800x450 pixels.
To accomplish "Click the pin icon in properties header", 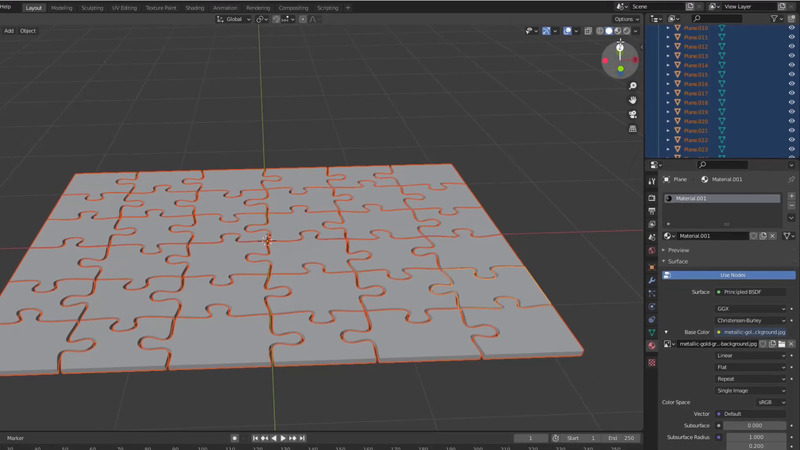I will point(791,179).
